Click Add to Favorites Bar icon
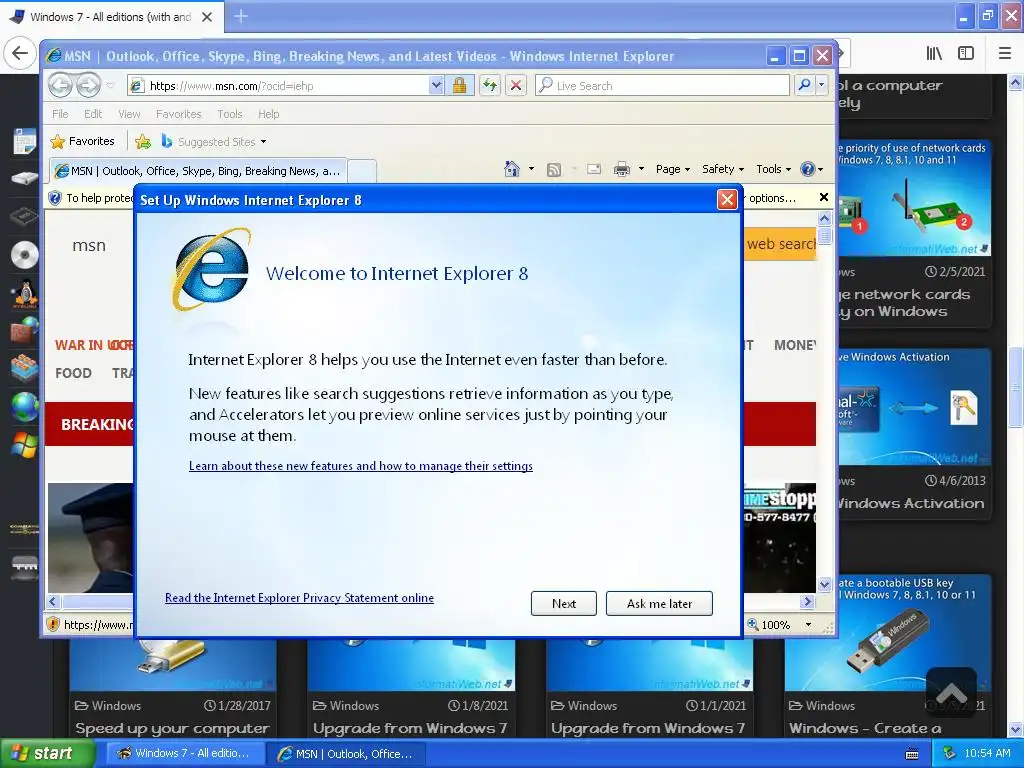The image size is (1024, 768). point(143,141)
